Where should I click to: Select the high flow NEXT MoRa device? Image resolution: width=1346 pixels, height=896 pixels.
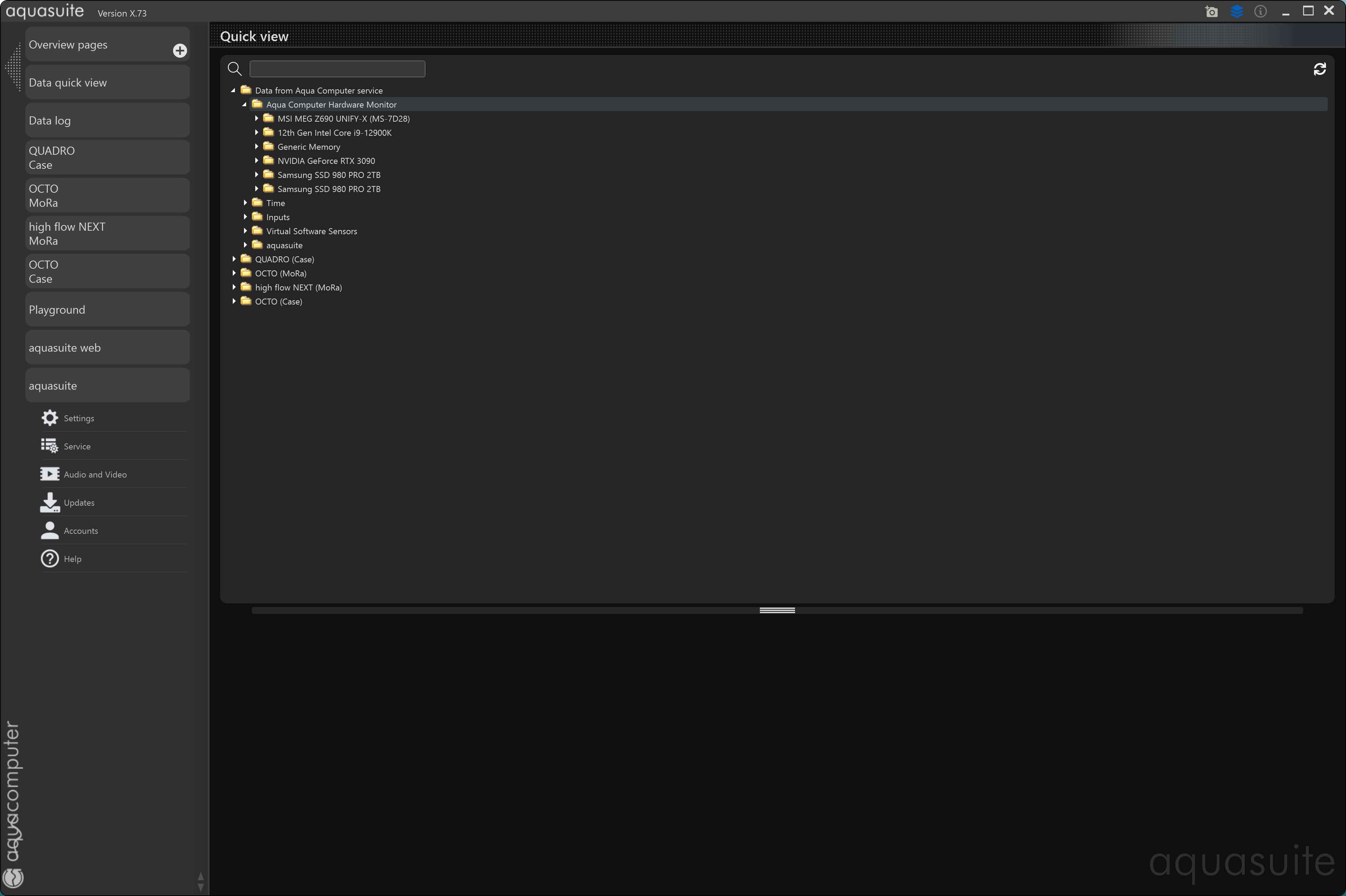tap(107, 234)
